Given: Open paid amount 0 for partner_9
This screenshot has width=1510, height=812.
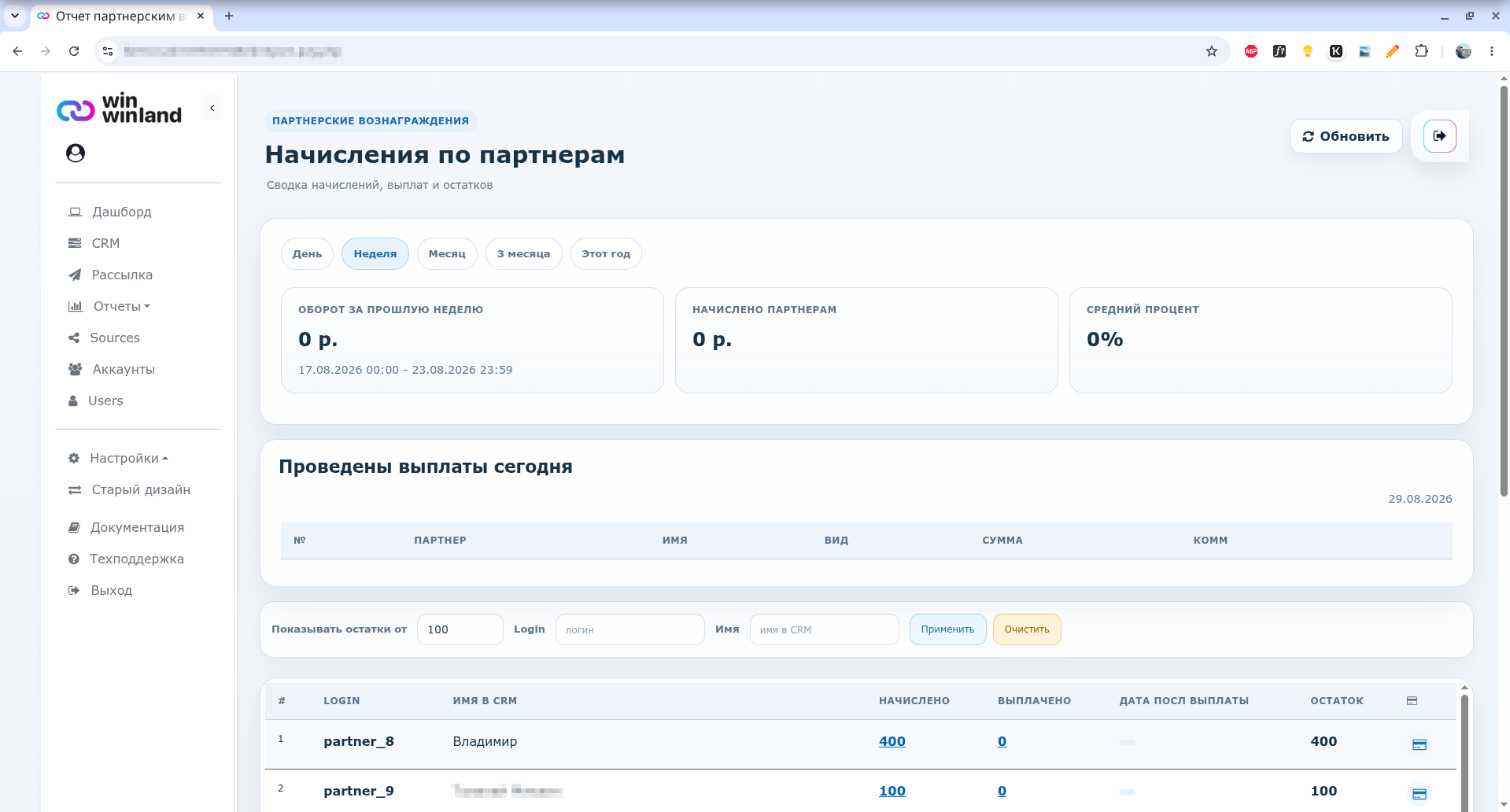Looking at the screenshot, I should pyautogui.click(x=1002, y=791).
